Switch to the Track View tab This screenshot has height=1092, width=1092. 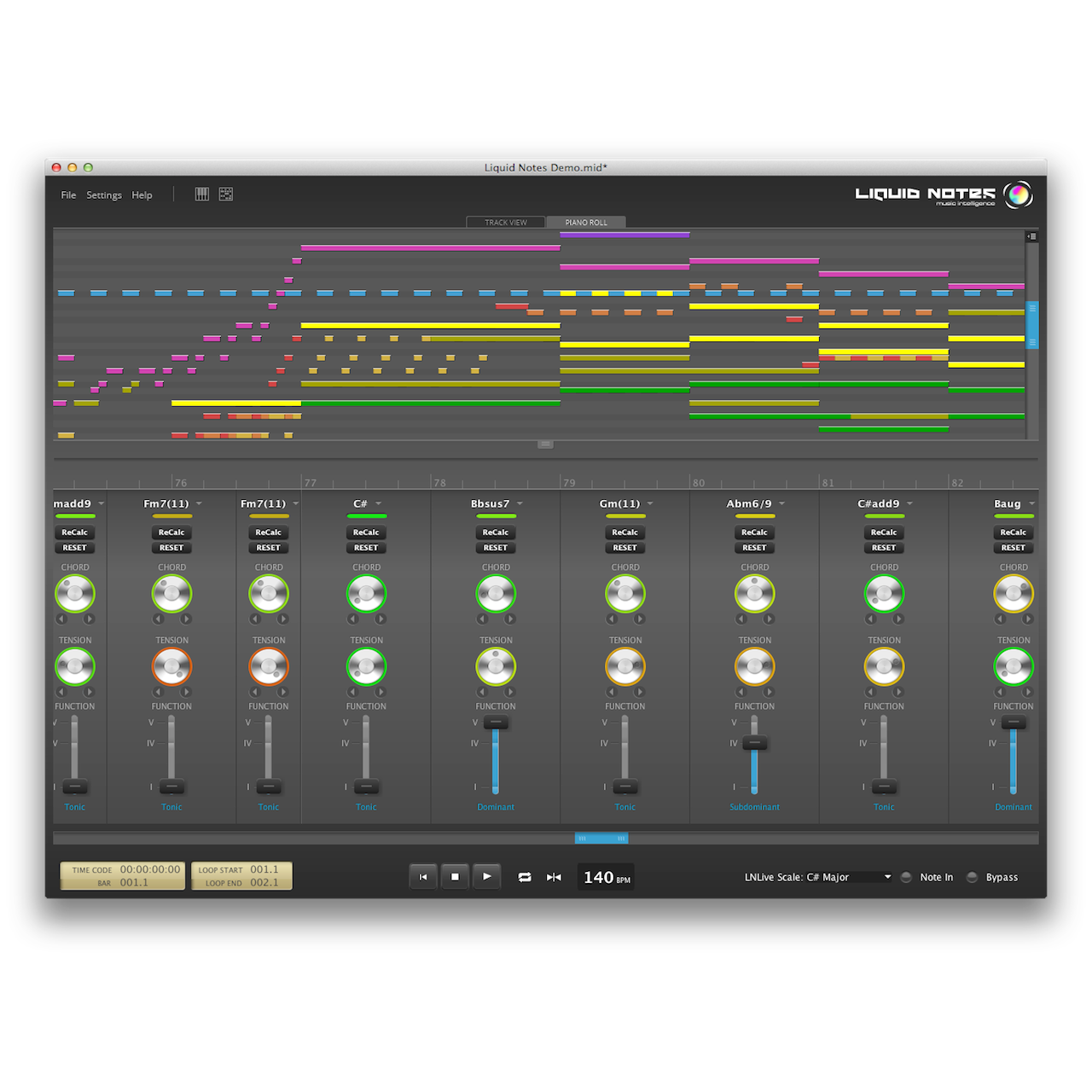coord(505,222)
